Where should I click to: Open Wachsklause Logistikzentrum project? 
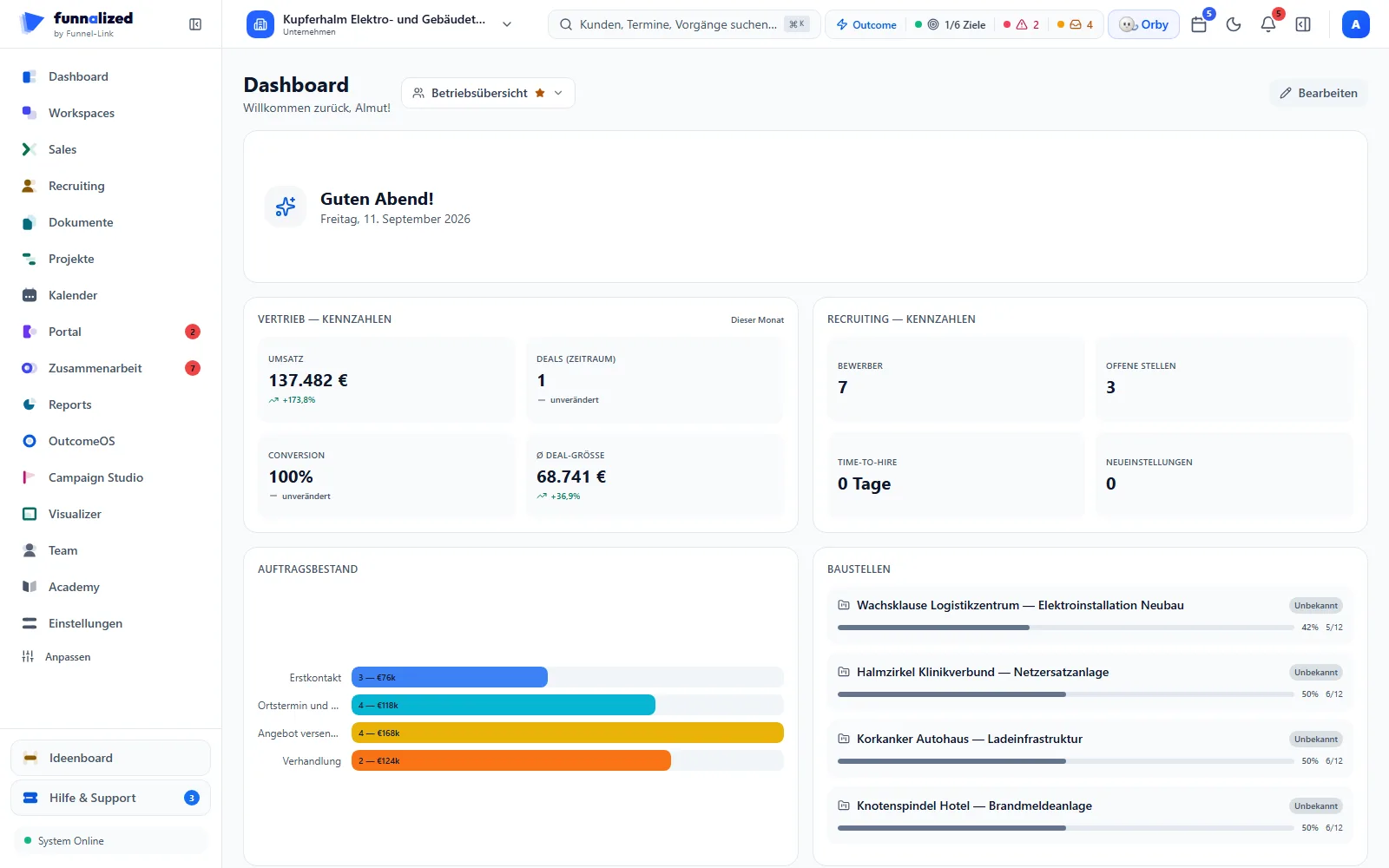[x=1090, y=615]
